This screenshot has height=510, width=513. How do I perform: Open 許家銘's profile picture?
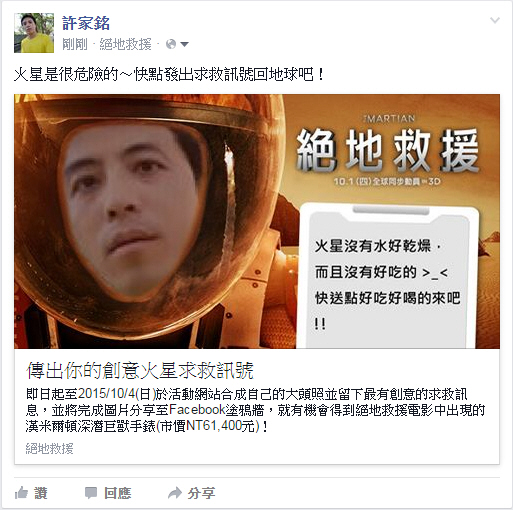point(34,33)
